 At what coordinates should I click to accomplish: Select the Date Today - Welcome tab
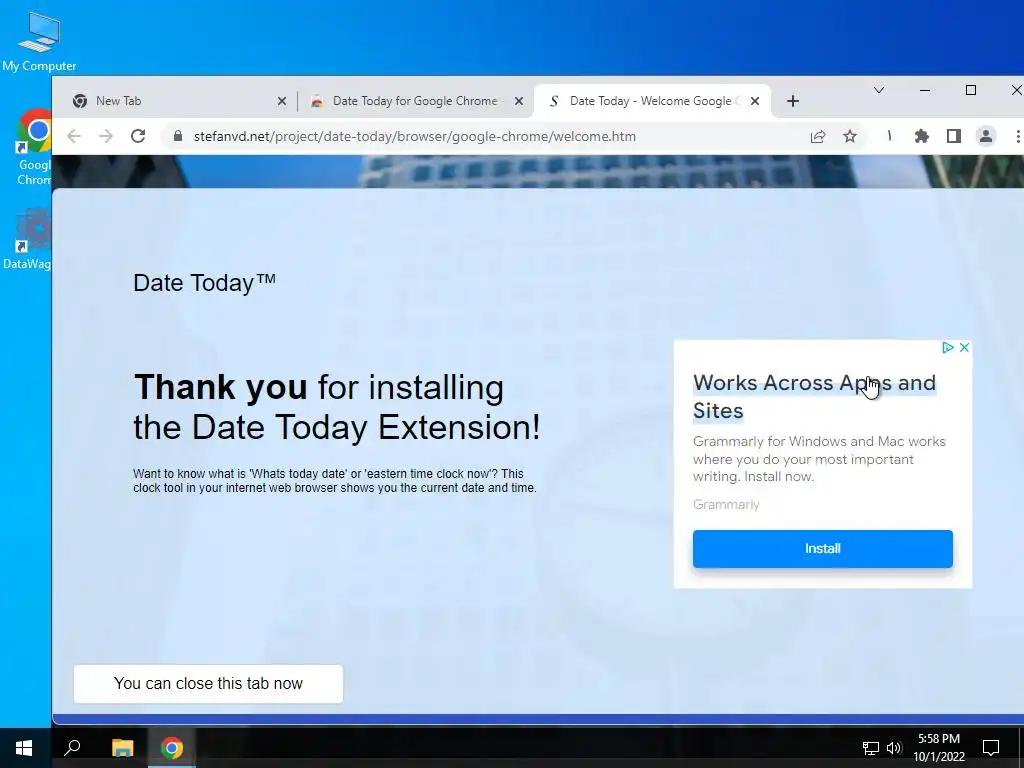pos(652,101)
